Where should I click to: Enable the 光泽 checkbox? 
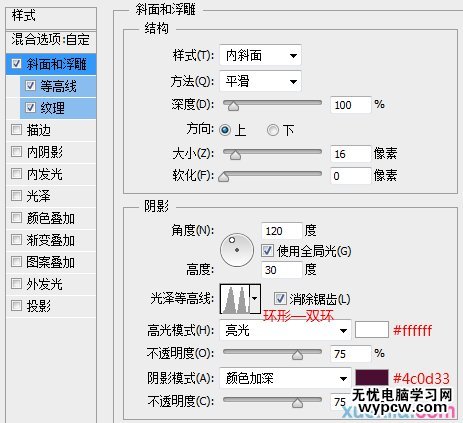click(16, 195)
